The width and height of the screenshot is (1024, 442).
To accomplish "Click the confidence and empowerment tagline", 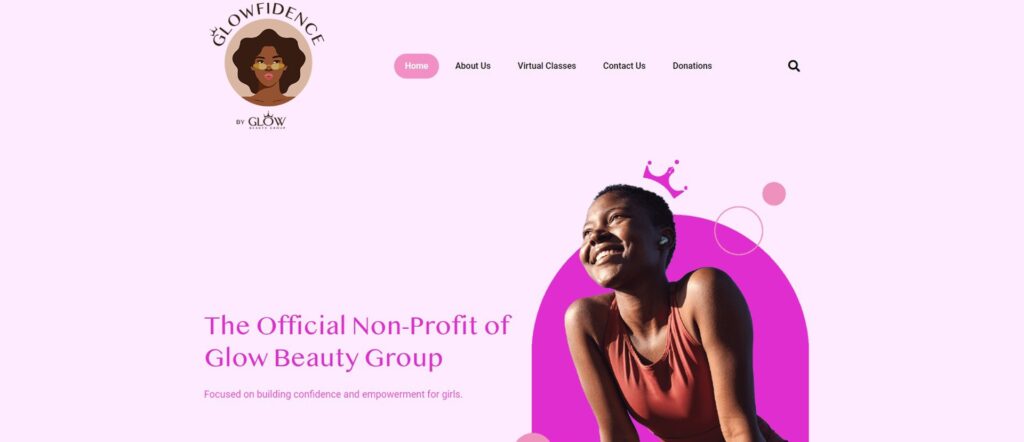I will (333, 394).
